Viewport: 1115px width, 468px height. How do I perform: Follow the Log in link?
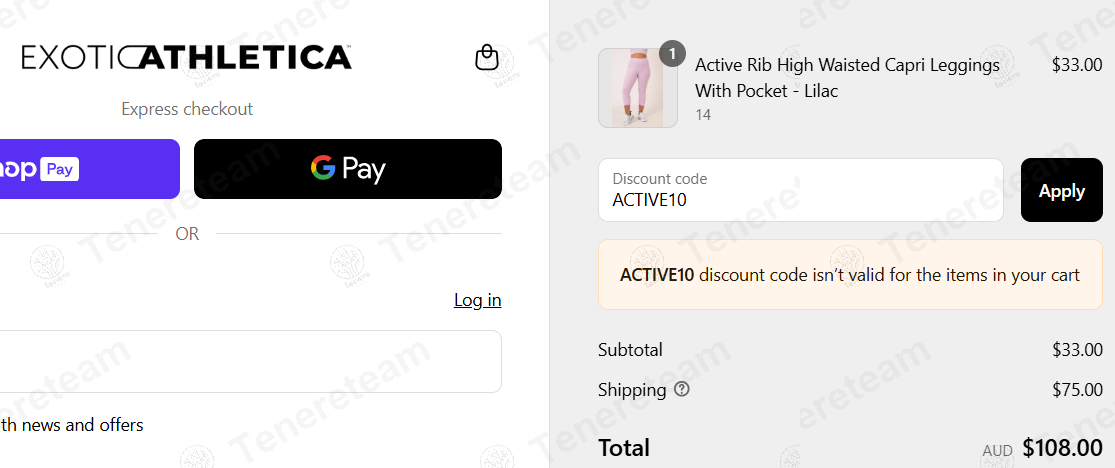[477, 300]
